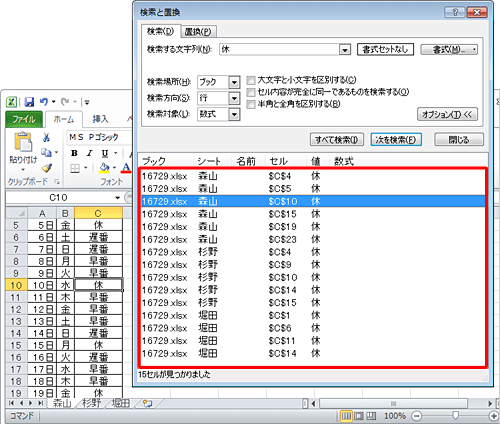
Task: Open the ファイル tab
Action: tap(24, 119)
